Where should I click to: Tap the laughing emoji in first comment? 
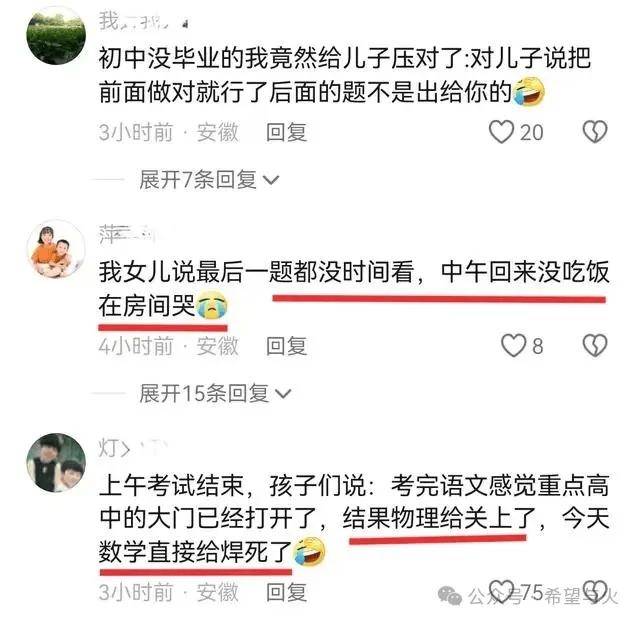pyautogui.click(x=529, y=91)
